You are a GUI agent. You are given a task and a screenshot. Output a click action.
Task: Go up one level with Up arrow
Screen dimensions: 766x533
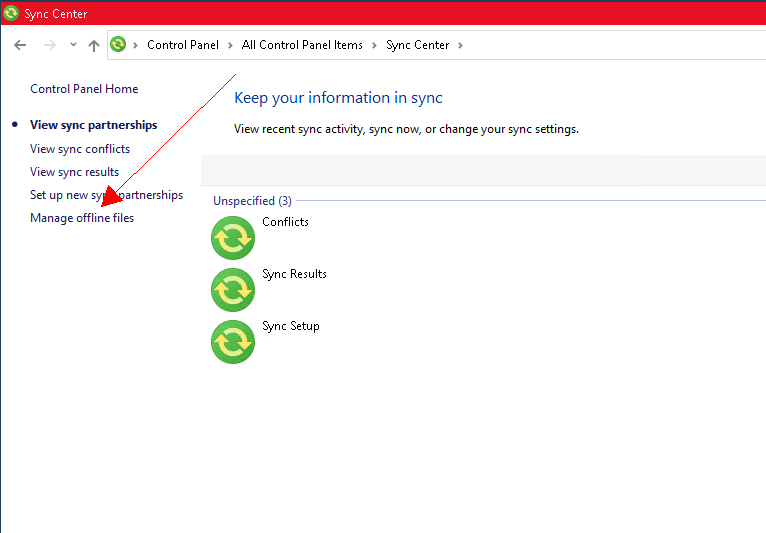click(x=94, y=45)
